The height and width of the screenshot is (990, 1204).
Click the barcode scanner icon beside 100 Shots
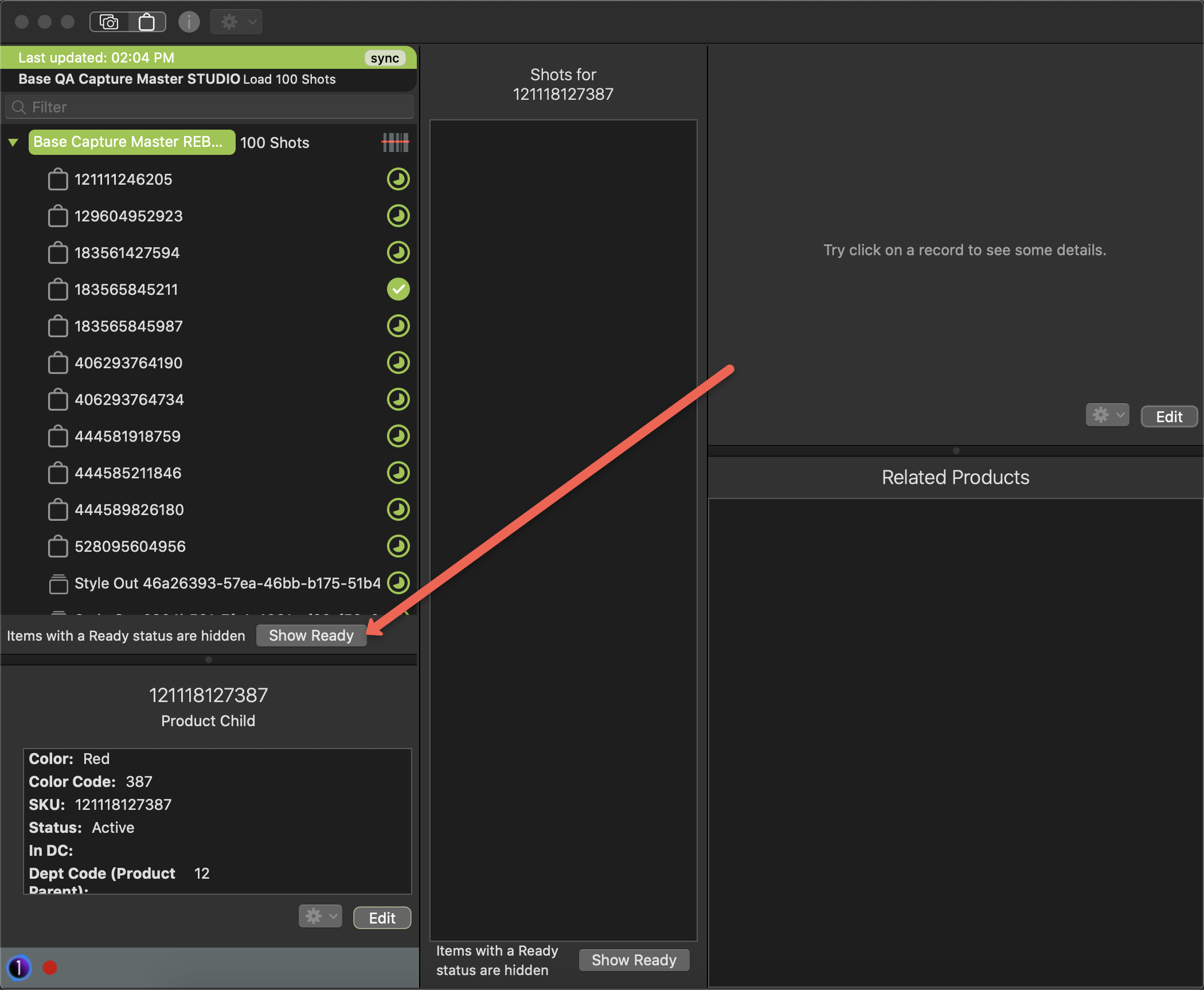click(x=395, y=142)
